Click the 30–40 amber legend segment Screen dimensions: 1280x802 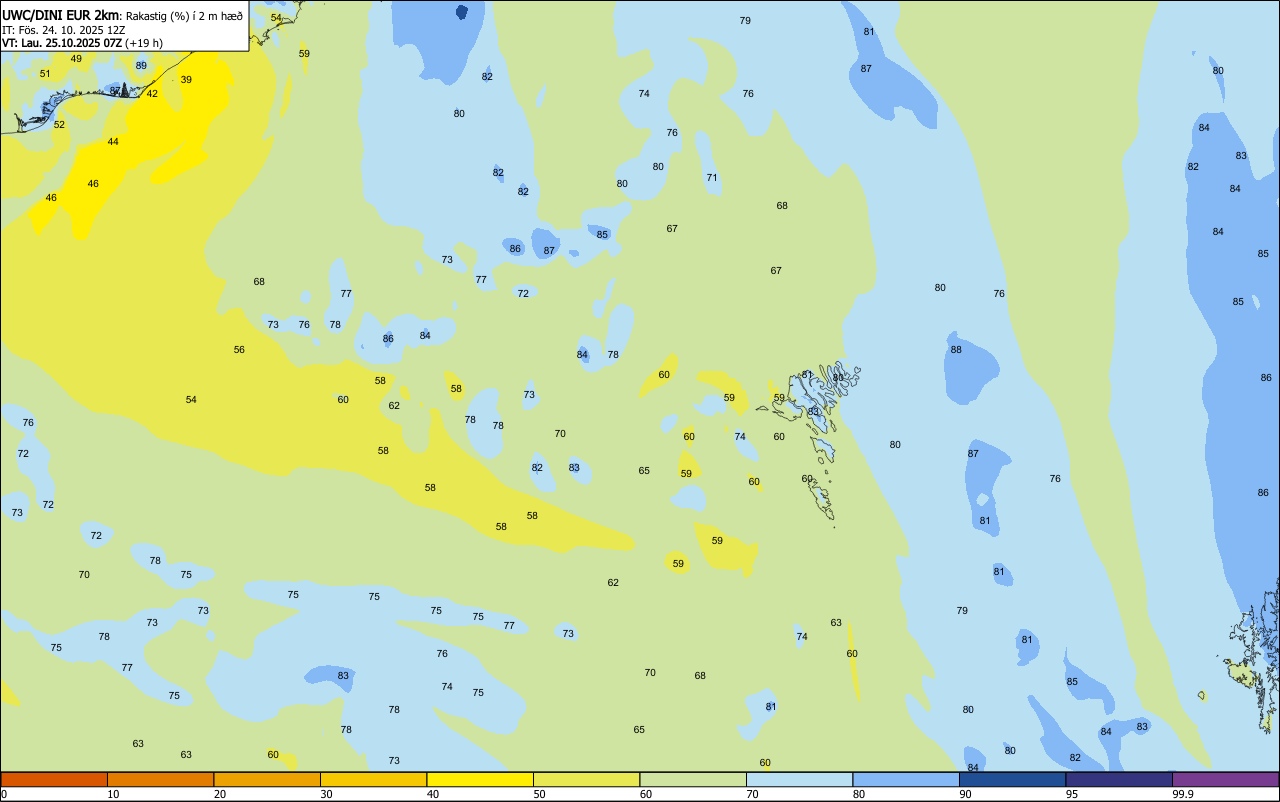tap(373, 779)
